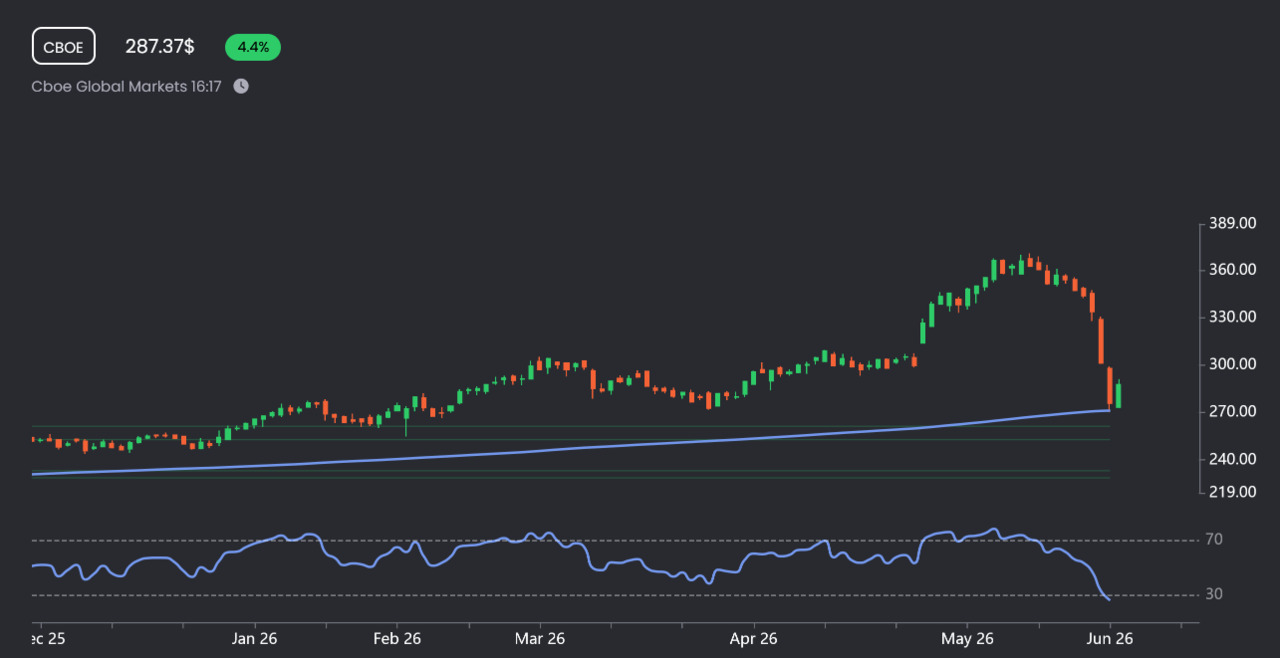Click the RSI 30 oversold level label

(1214, 595)
